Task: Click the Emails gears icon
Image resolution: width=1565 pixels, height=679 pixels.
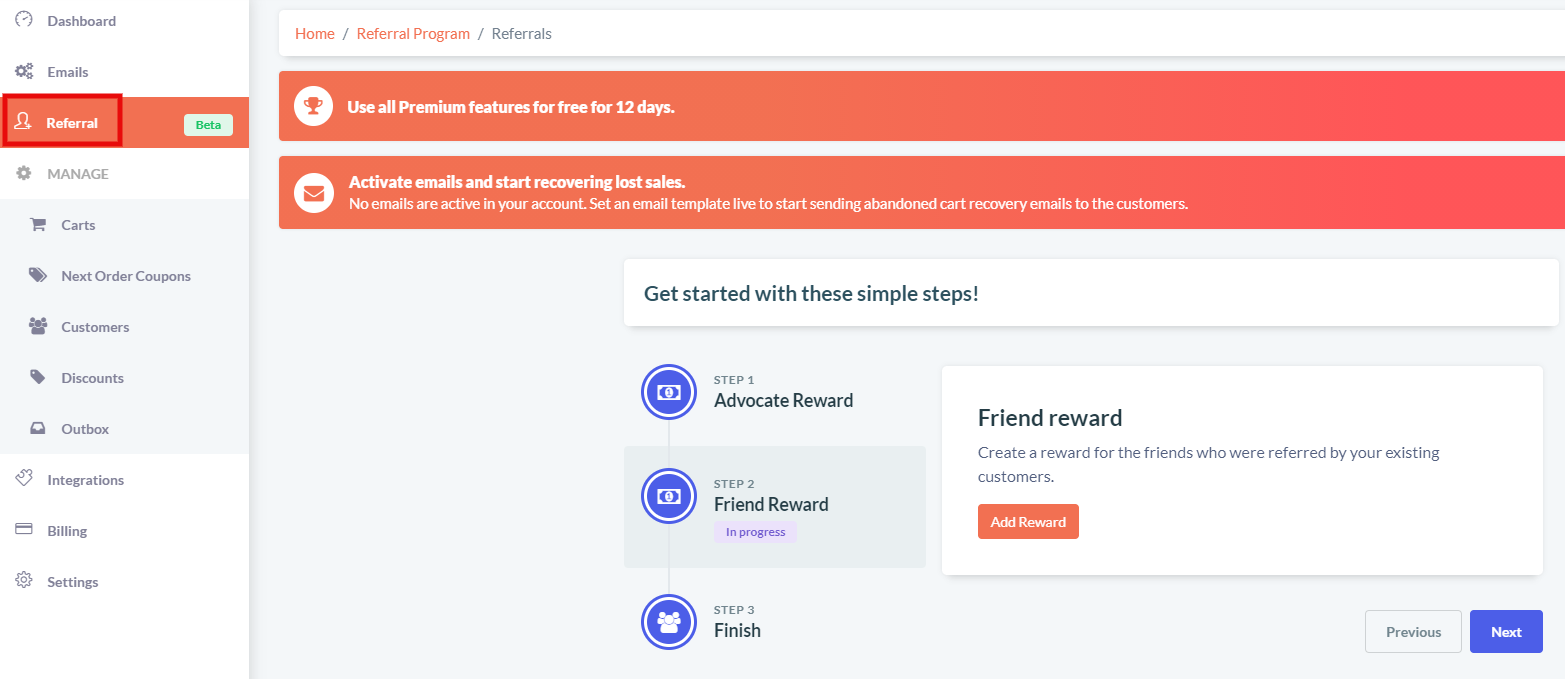Action: [24, 72]
